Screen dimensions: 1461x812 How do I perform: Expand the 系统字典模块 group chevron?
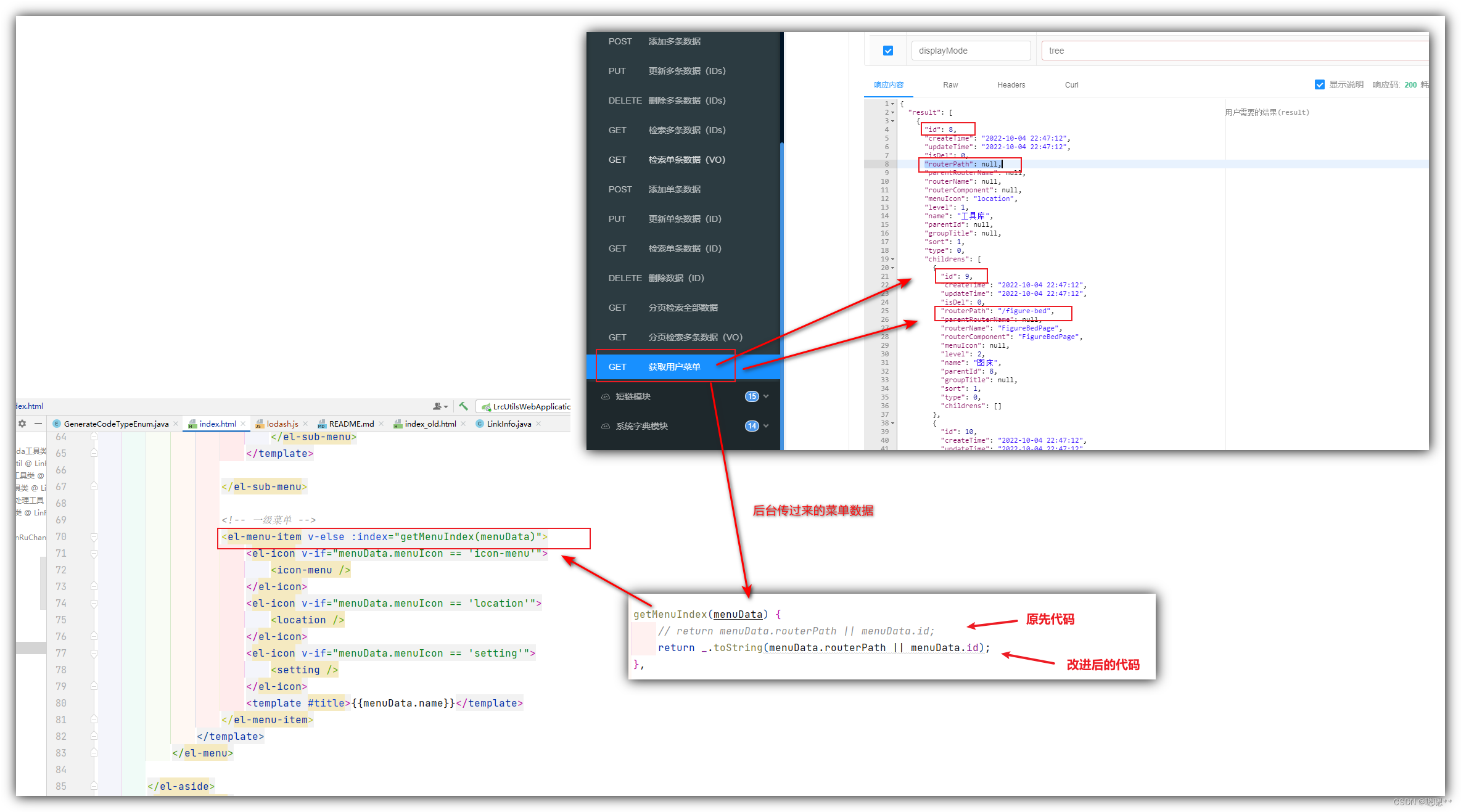pos(767,425)
